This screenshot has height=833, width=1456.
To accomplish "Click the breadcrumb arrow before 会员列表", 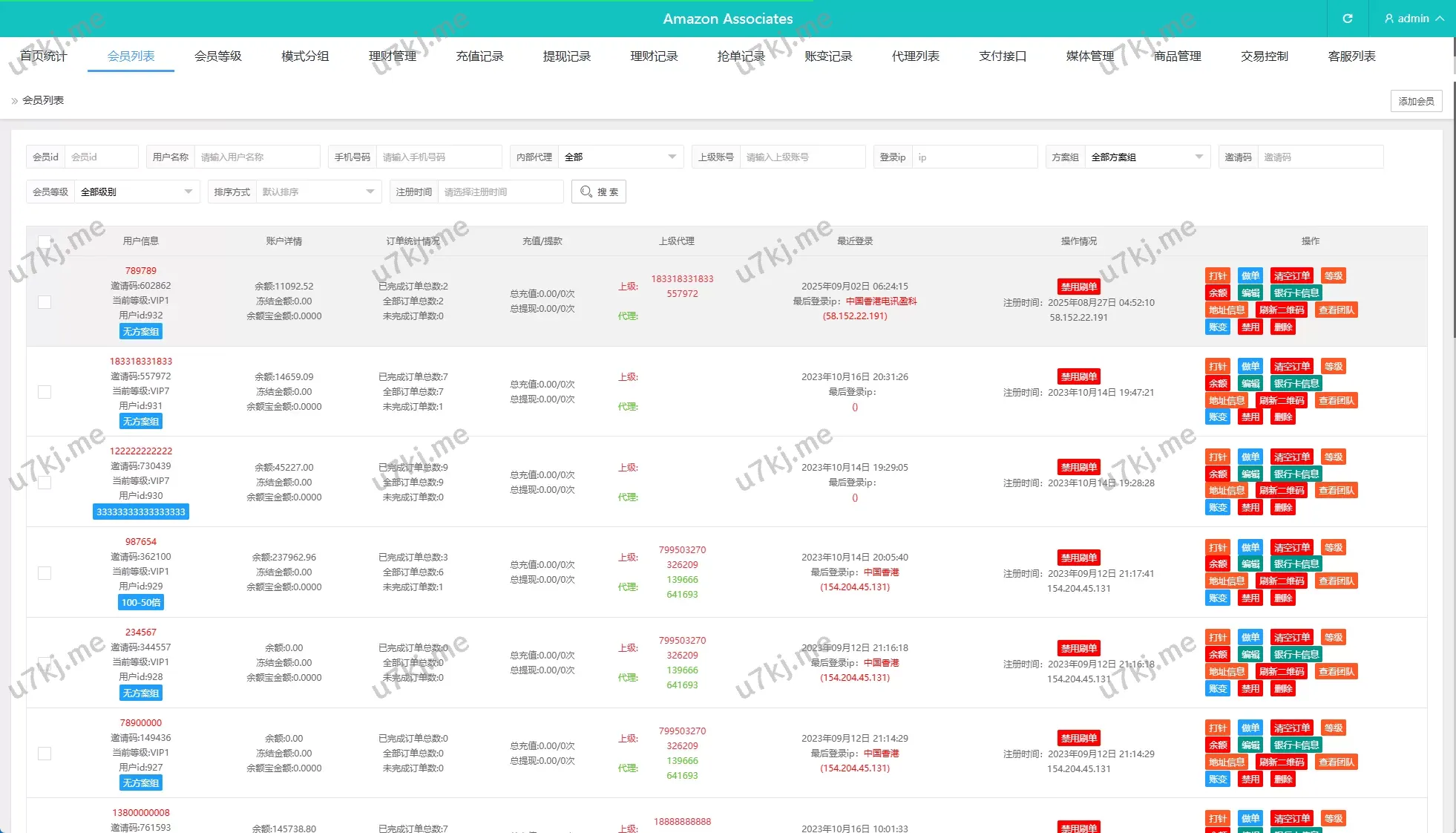I will pyautogui.click(x=14, y=101).
